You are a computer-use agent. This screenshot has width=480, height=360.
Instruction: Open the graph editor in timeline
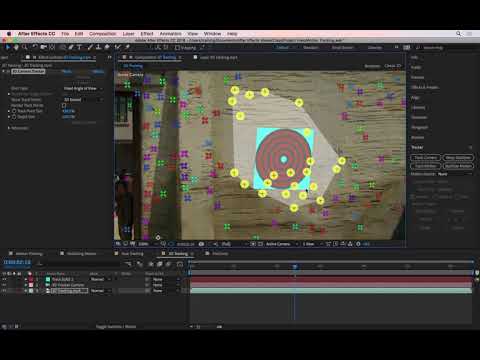click(180, 264)
